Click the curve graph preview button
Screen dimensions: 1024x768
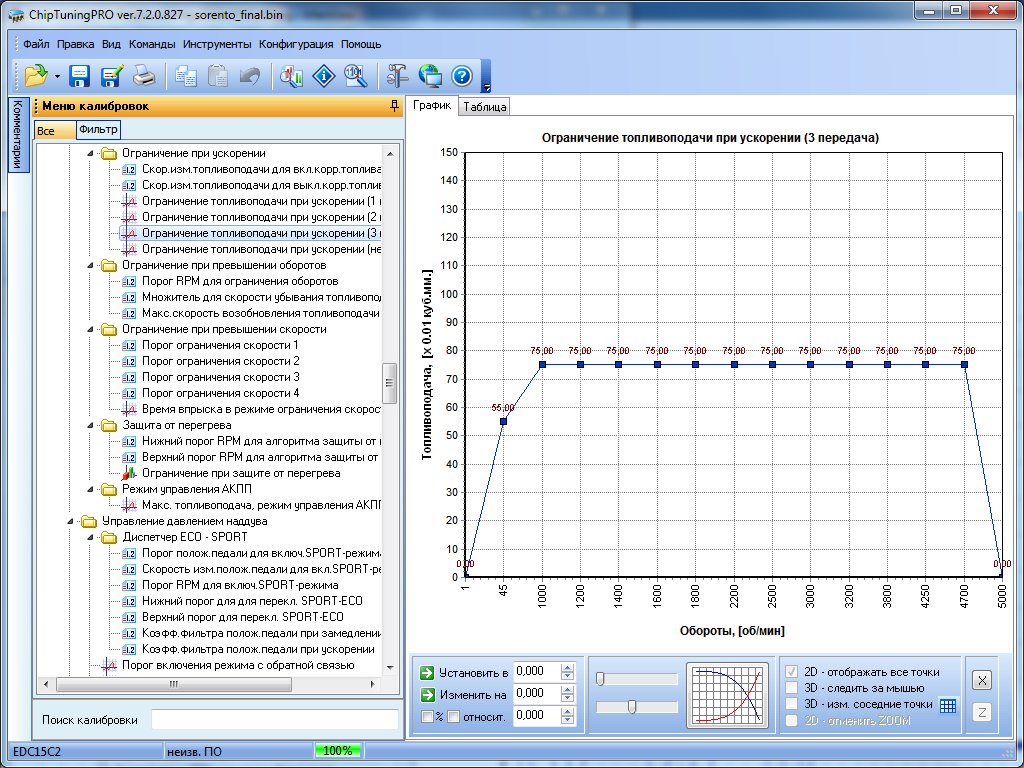728,693
